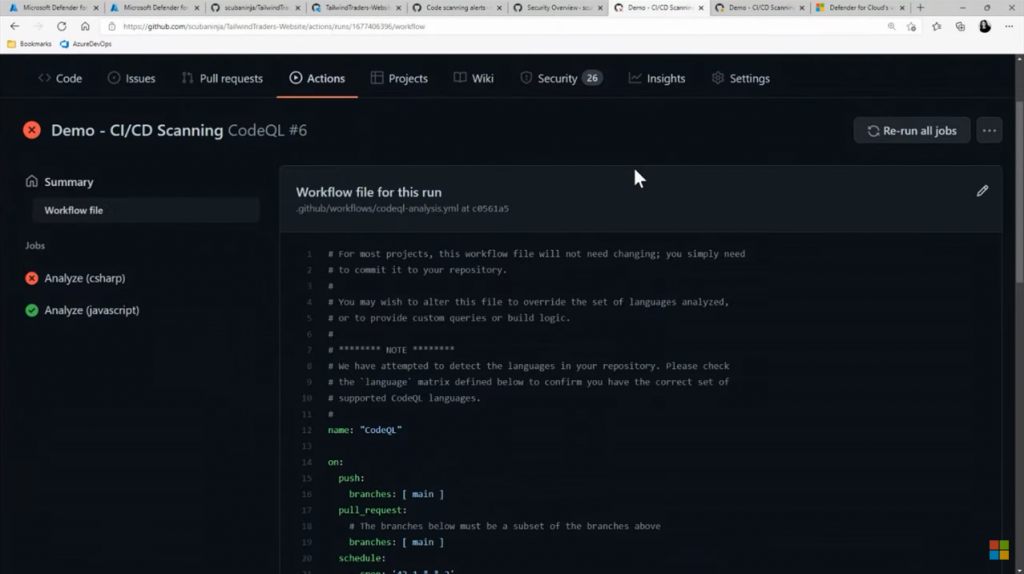Click the zoom magnifier icon in address bar
This screenshot has width=1024, height=574.
(x=891, y=26)
